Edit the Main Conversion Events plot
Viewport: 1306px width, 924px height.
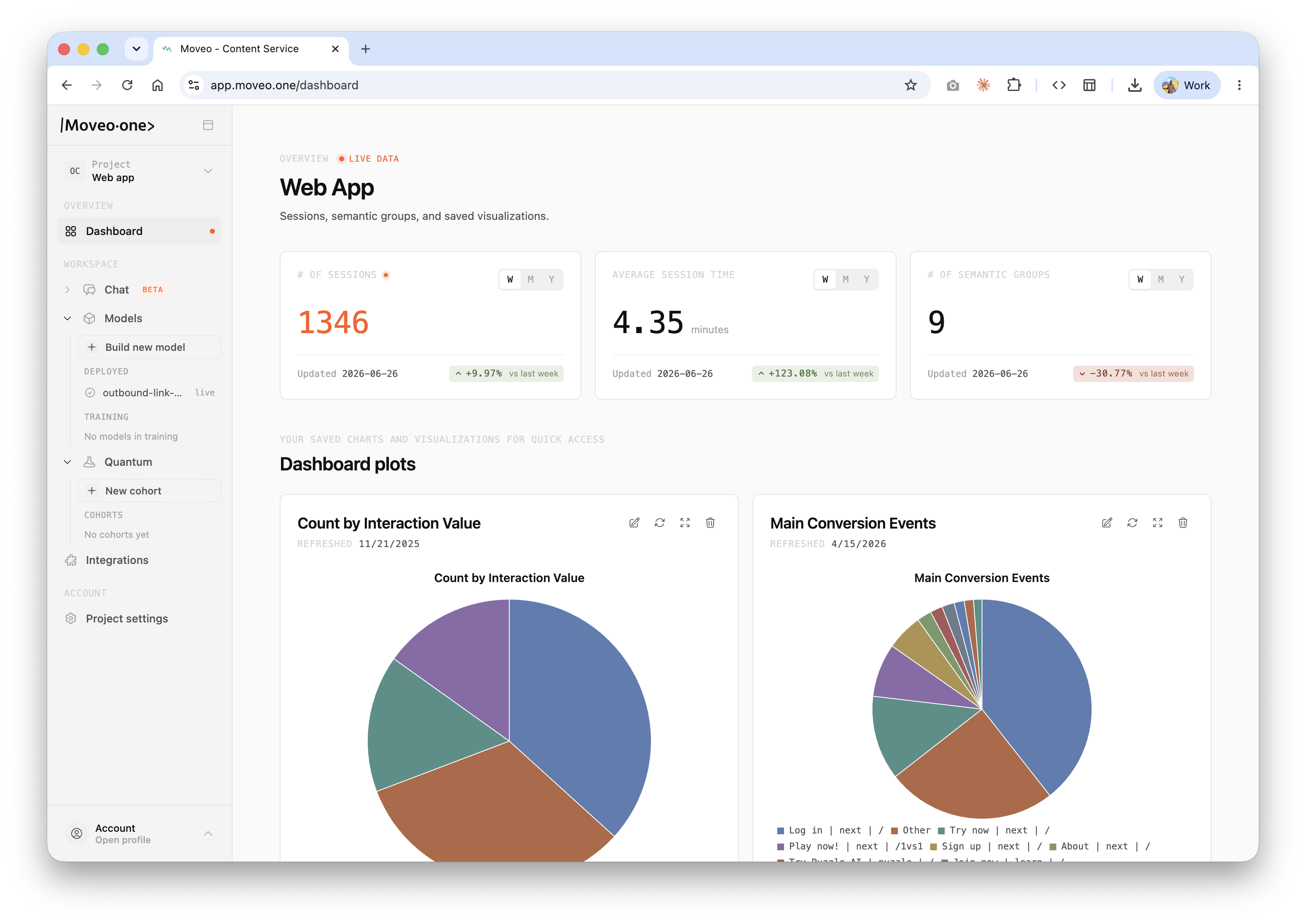(x=1107, y=523)
